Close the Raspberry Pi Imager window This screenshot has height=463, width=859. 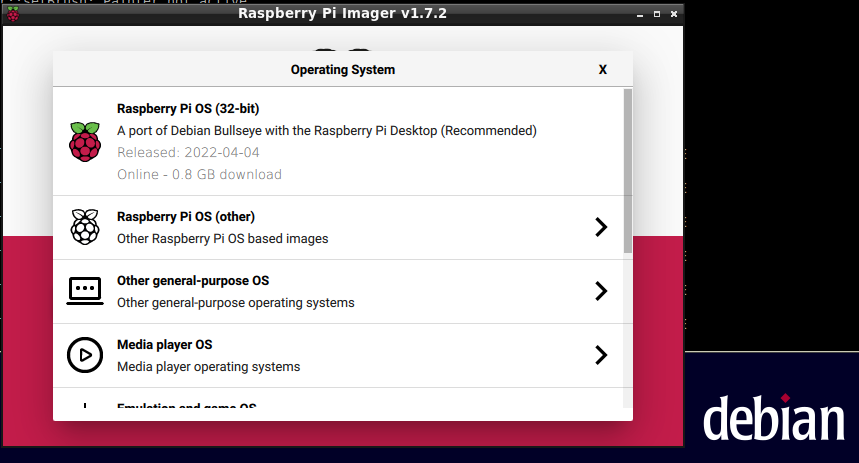click(x=673, y=14)
